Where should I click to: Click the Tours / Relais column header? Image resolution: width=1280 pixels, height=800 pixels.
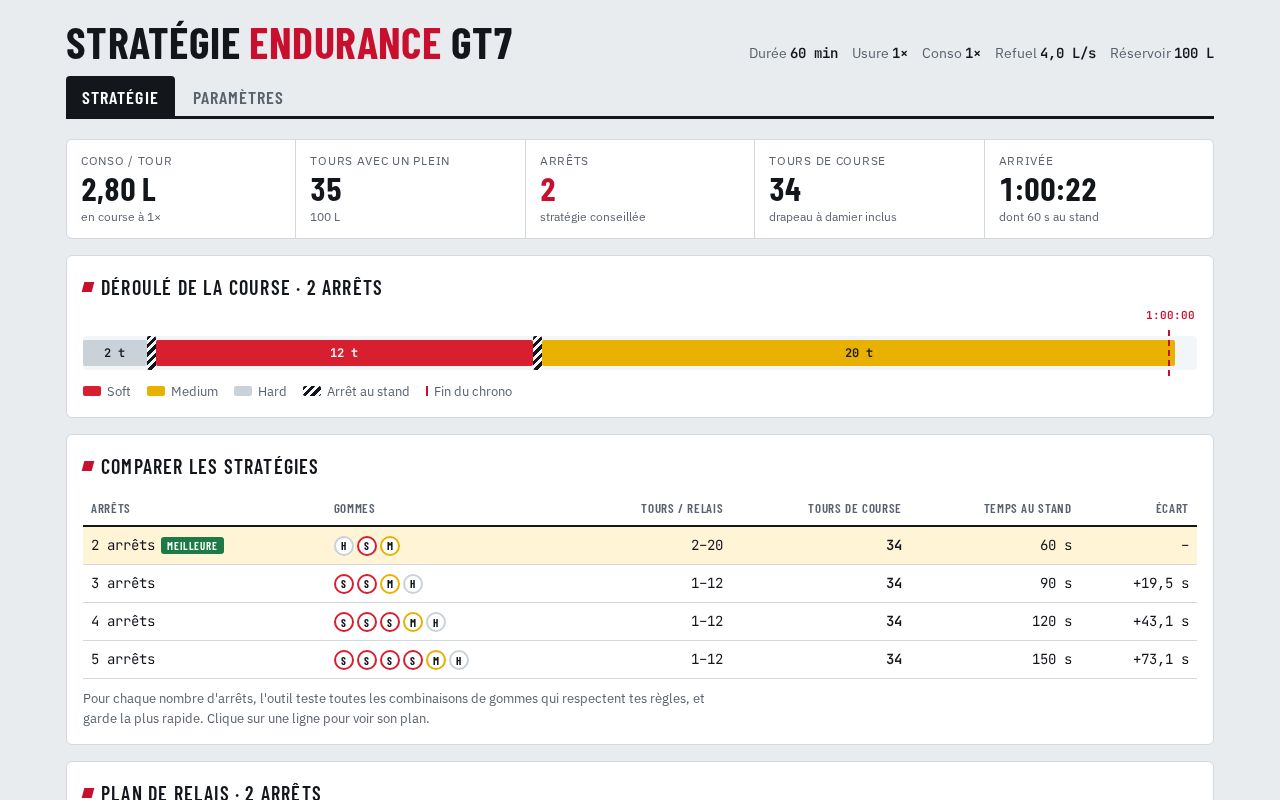(x=682, y=509)
